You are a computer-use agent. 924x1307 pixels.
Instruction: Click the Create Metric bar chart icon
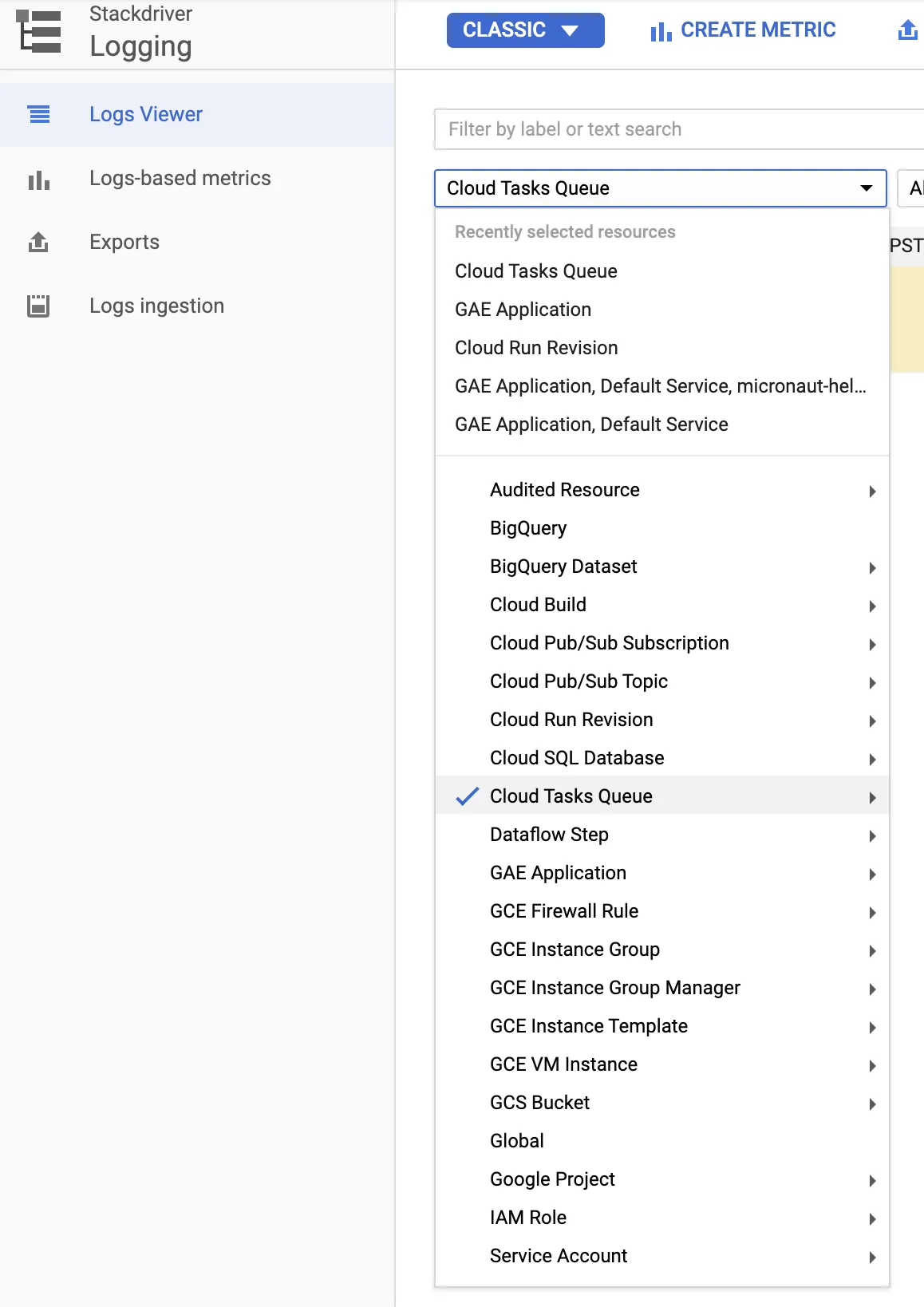[x=661, y=31]
